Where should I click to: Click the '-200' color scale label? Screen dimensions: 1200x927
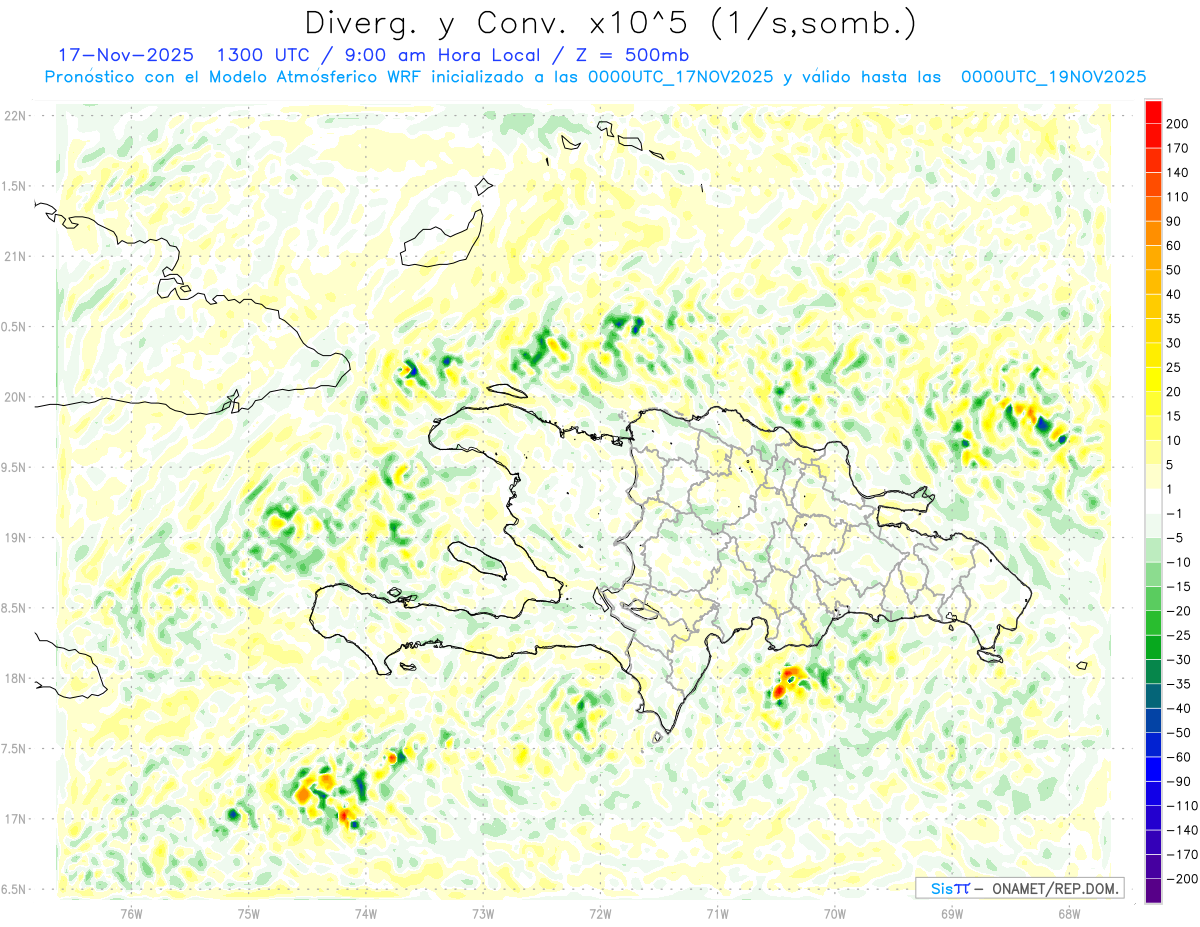coord(1181,880)
